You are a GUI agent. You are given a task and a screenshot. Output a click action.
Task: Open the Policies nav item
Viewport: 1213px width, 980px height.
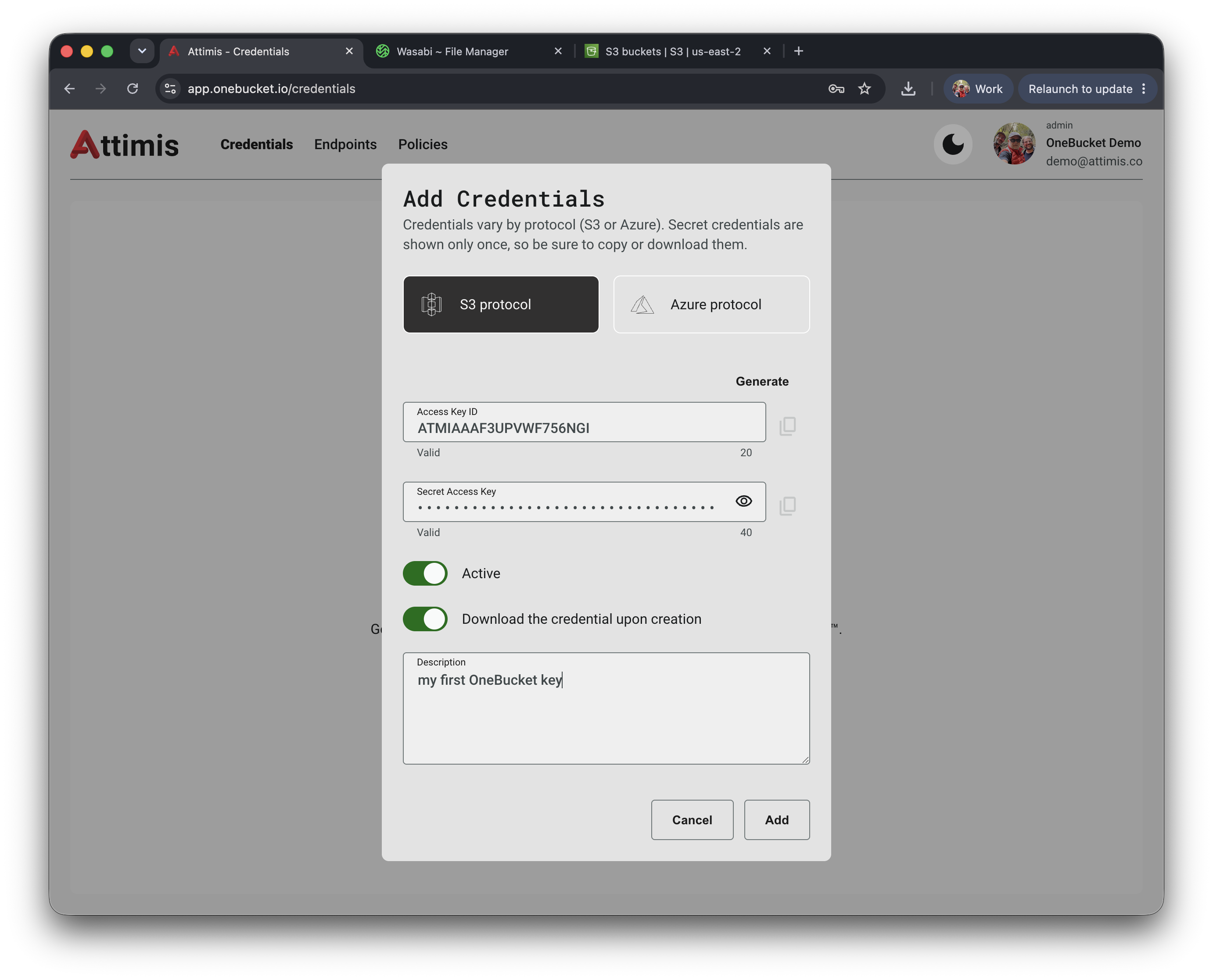click(423, 144)
